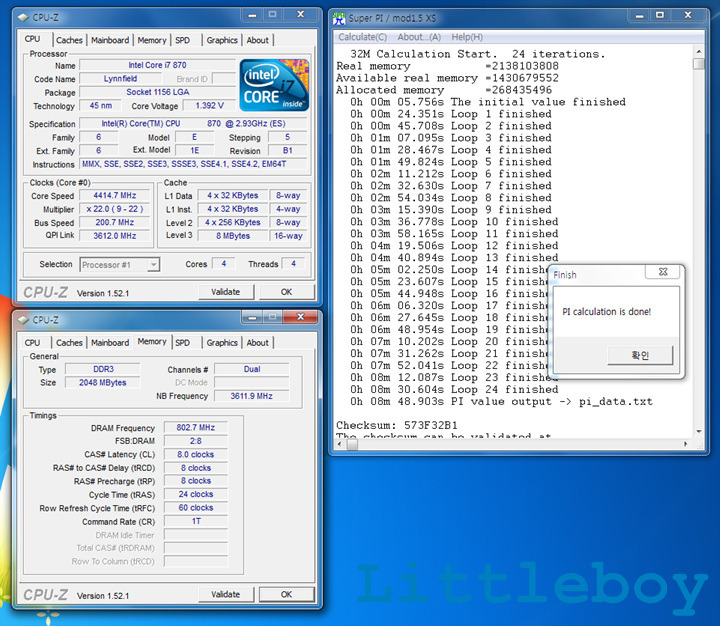Image resolution: width=720 pixels, height=626 pixels.
Task: Click Channels # value Dual
Action: (252, 369)
